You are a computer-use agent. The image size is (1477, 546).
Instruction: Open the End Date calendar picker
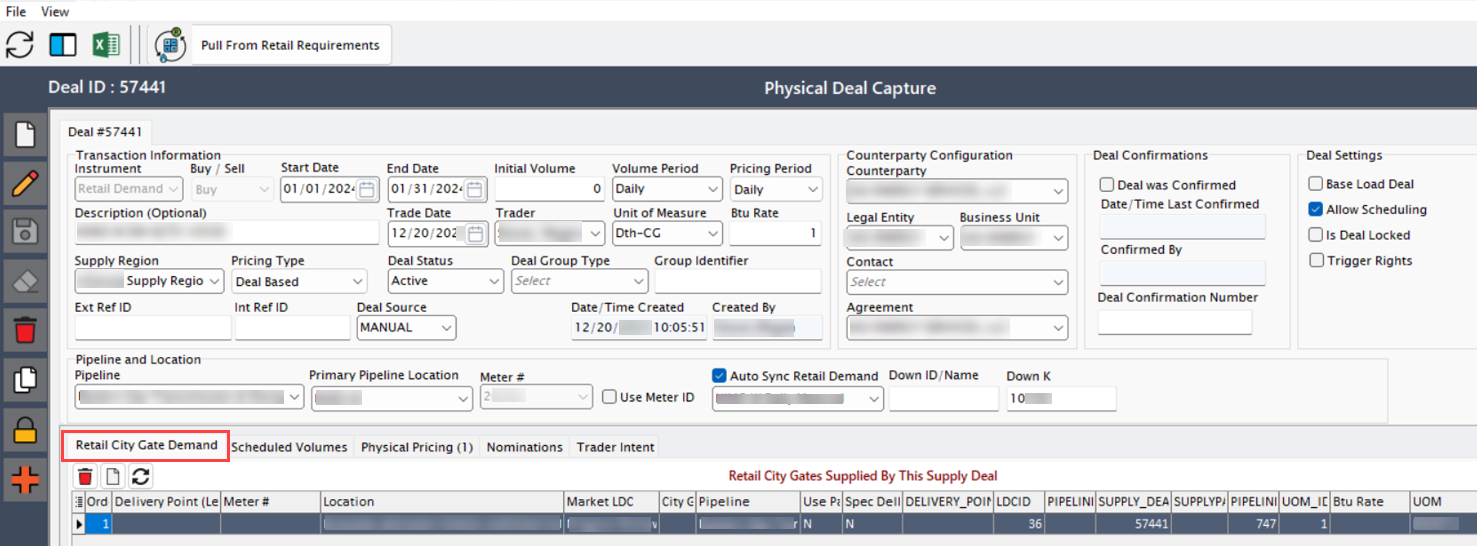(474, 189)
